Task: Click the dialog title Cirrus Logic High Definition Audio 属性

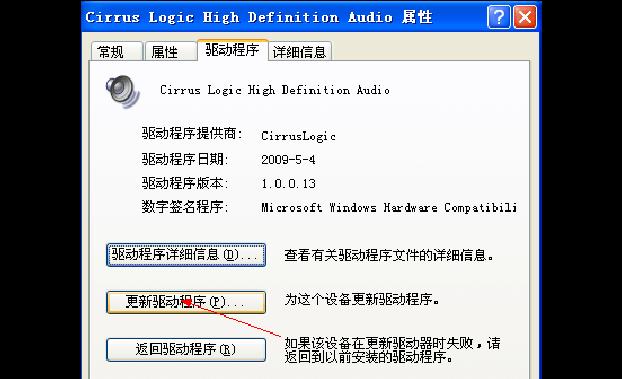Action: click(259, 17)
